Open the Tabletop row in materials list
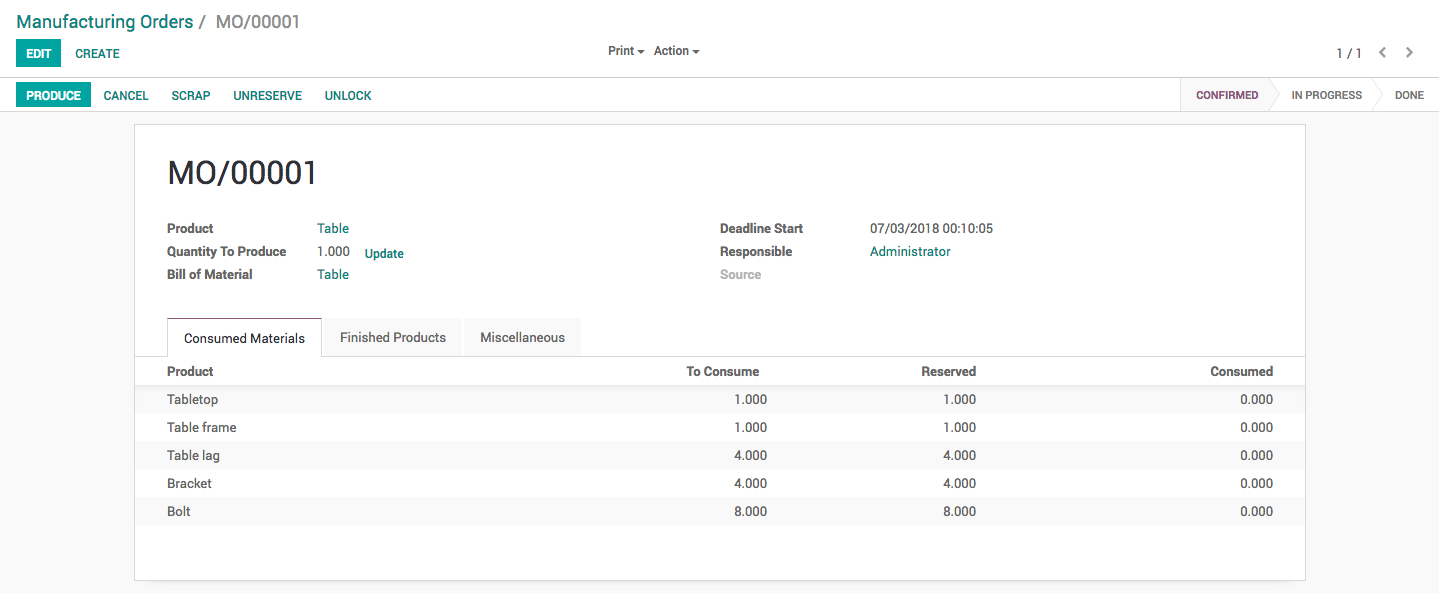Screen dimensions: 1439x593 193,400
